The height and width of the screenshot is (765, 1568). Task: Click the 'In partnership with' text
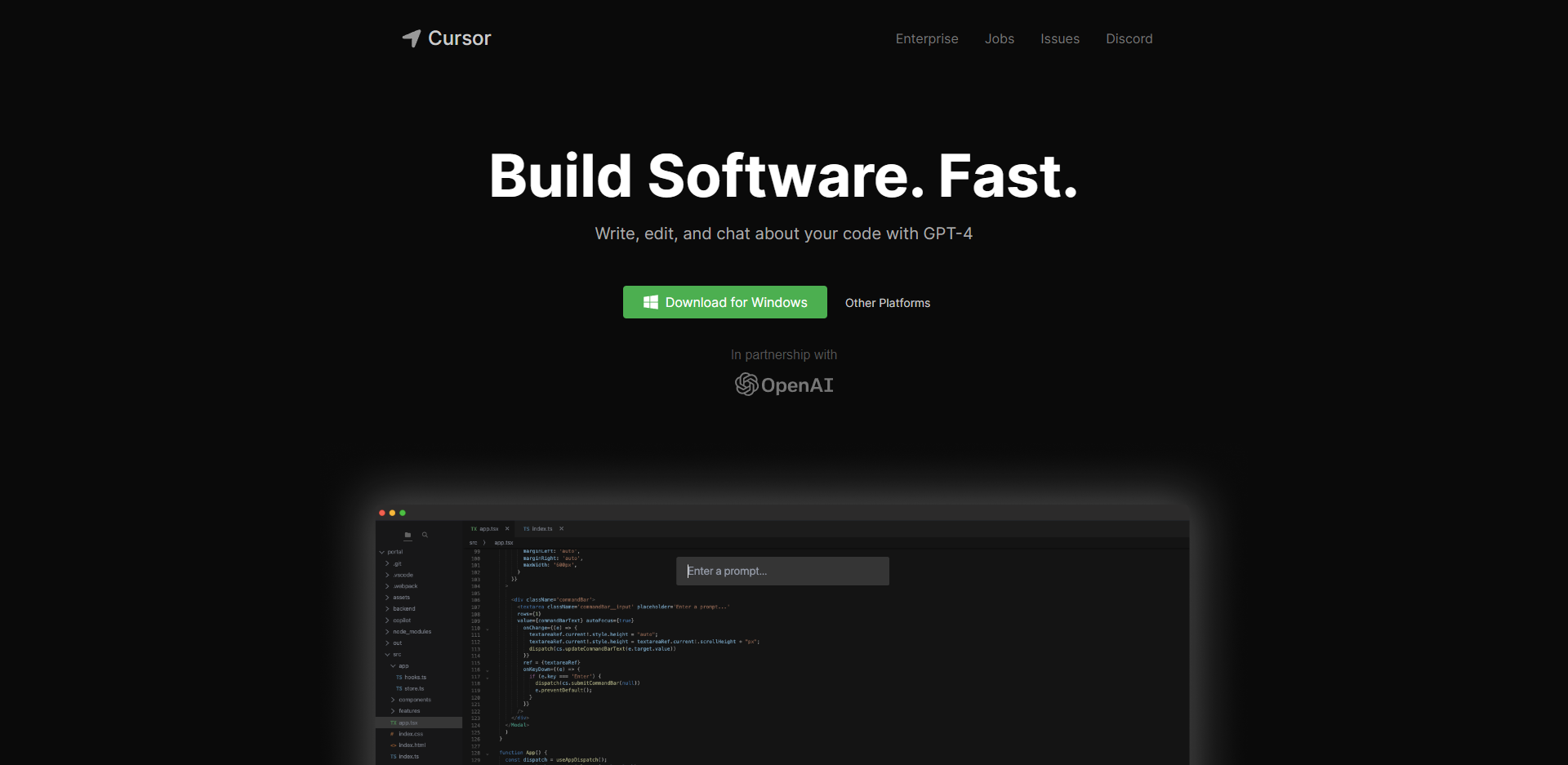tap(784, 354)
